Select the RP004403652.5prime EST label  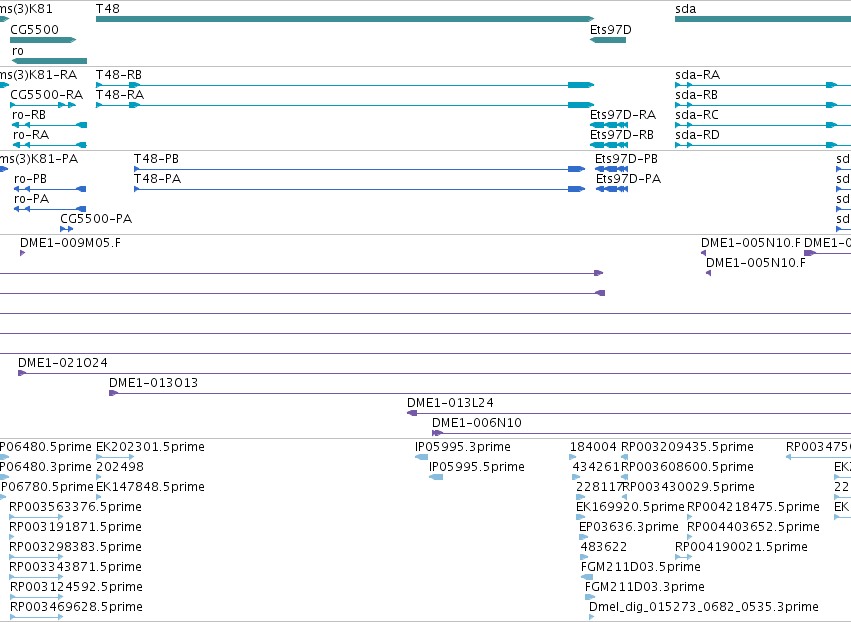coord(753,527)
